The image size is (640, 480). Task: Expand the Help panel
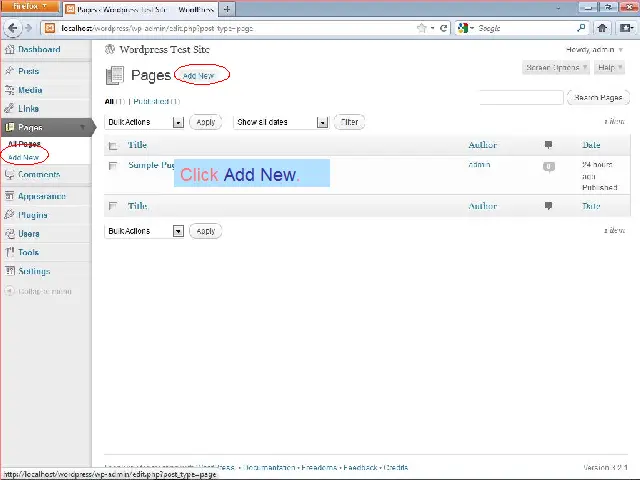tap(609, 67)
